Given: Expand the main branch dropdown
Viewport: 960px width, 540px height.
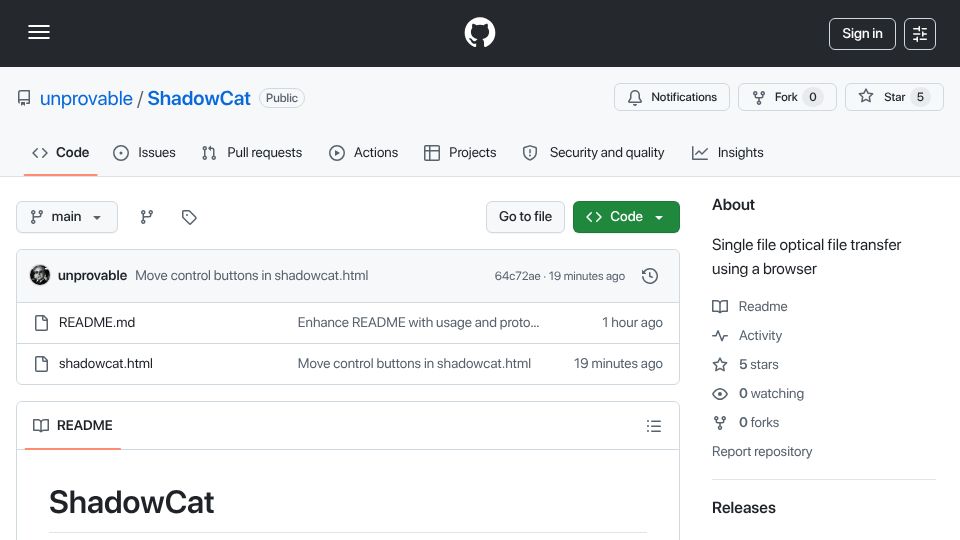Looking at the screenshot, I should tap(67, 217).
